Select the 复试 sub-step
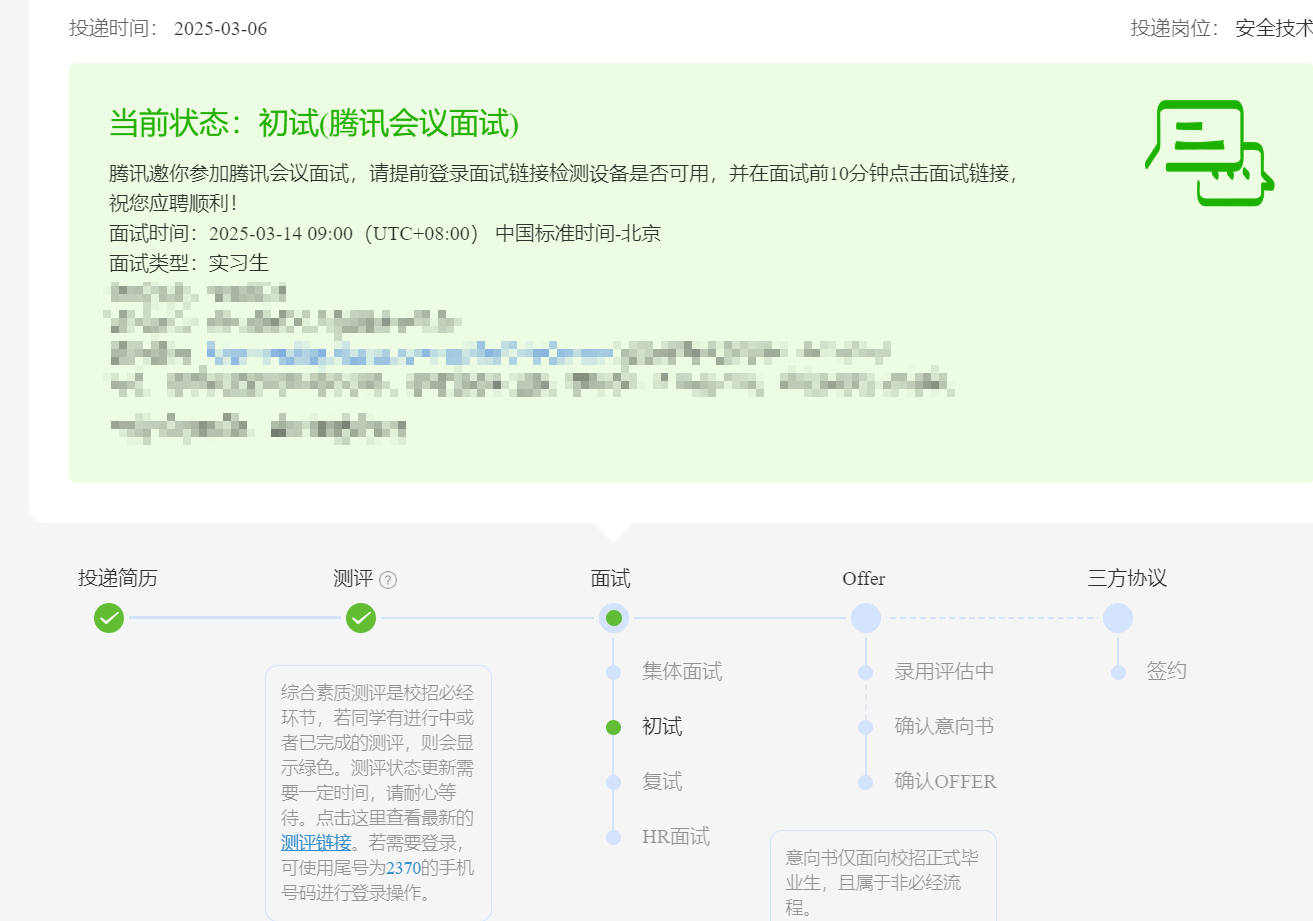1313x921 pixels. 662,782
